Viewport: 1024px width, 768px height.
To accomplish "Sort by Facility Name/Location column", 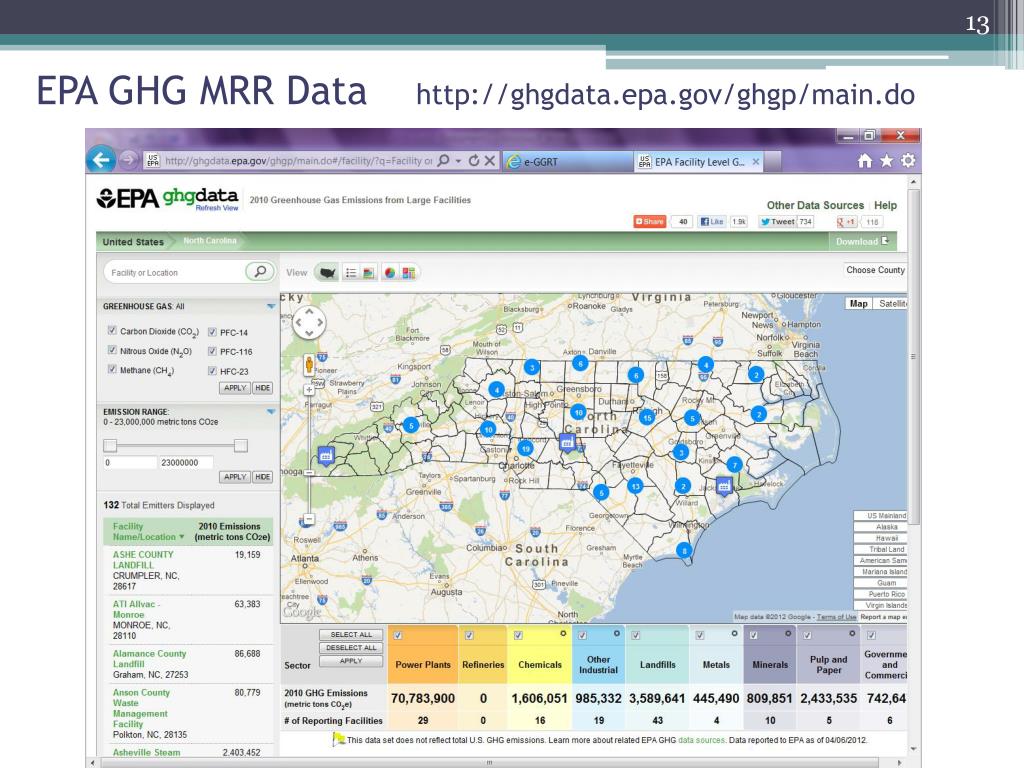I will (x=148, y=532).
